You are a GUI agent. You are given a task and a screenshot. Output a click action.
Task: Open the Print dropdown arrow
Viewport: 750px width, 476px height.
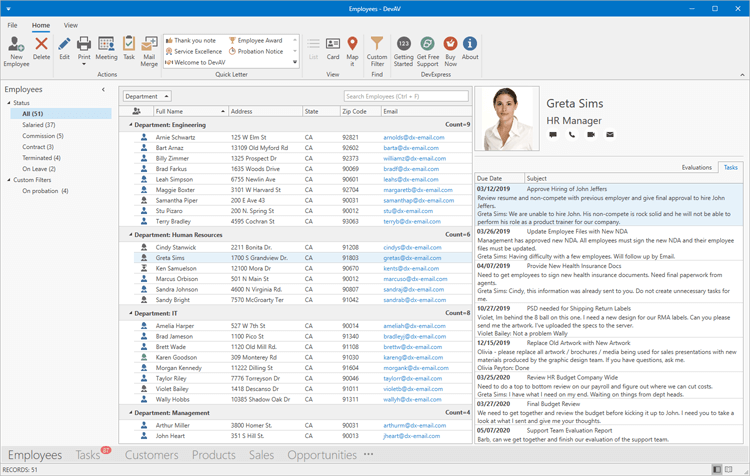click(84, 64)
